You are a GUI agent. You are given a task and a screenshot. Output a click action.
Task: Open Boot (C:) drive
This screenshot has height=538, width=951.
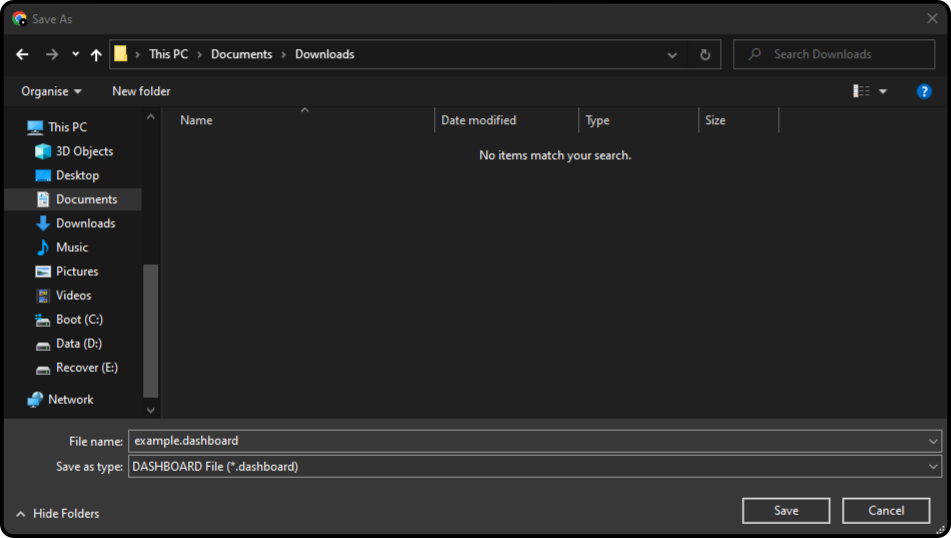tap(79, 320)
